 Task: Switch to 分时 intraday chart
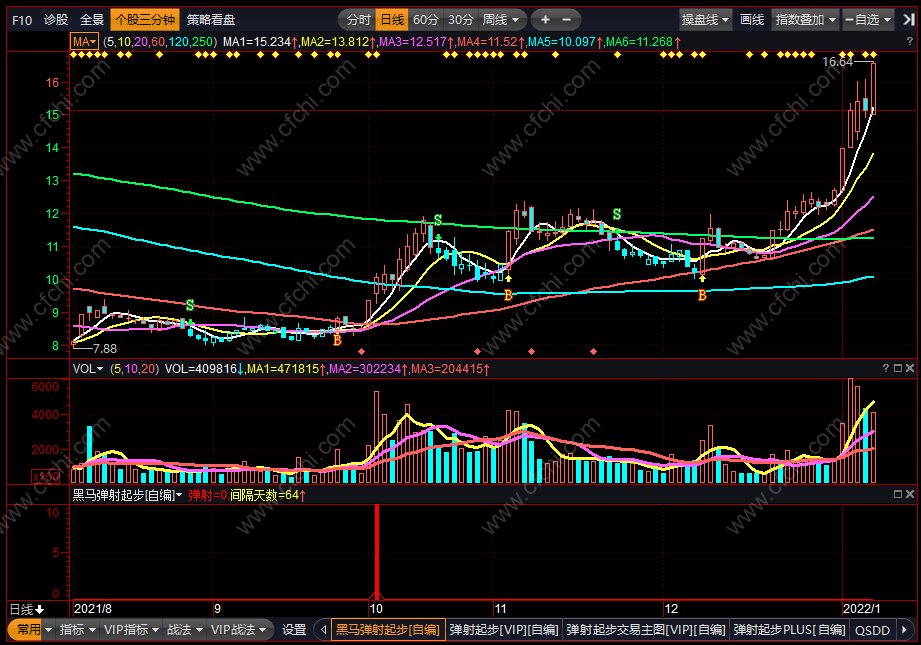point(358,20)
